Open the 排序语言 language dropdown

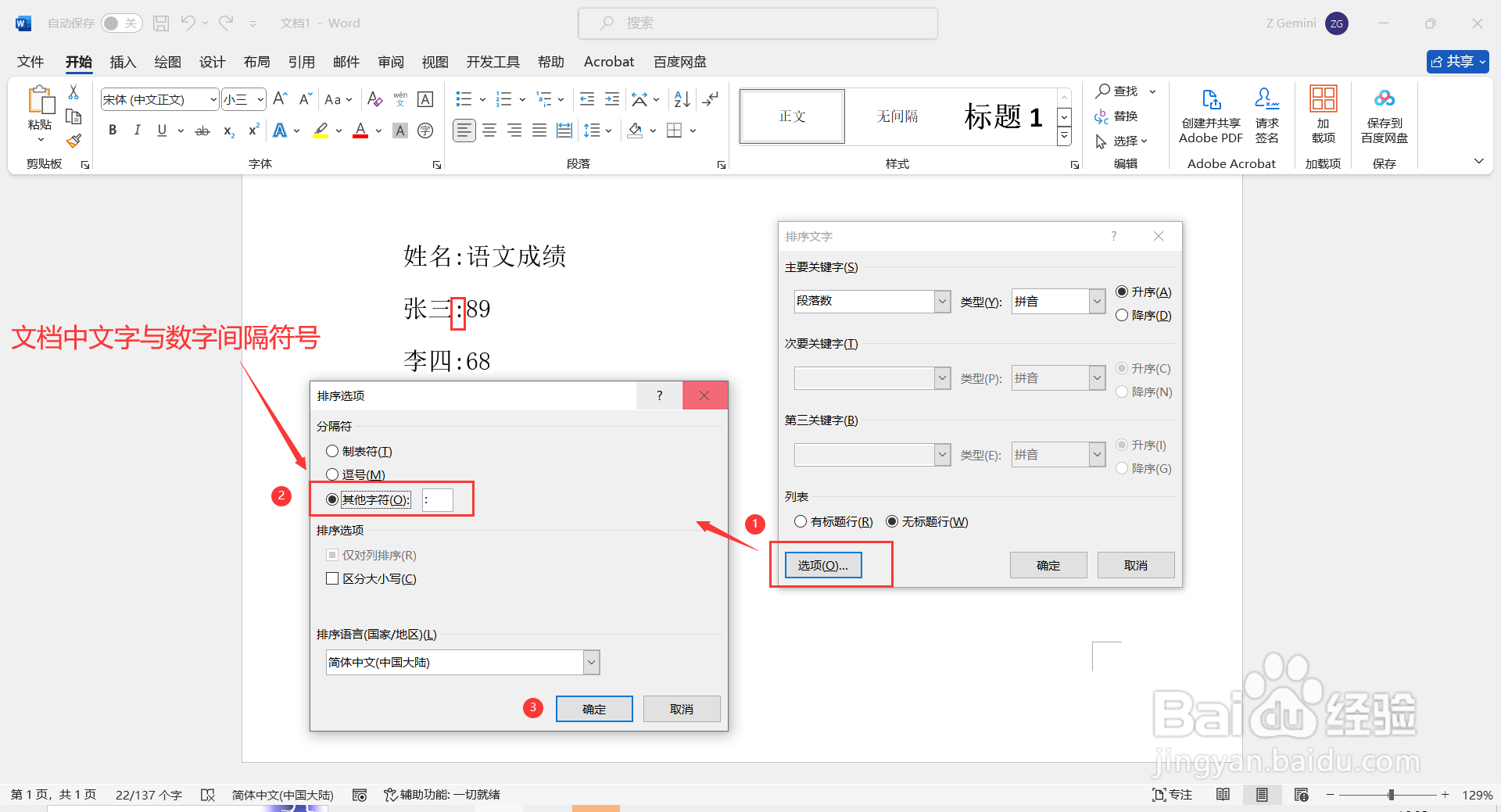(592, 662)
